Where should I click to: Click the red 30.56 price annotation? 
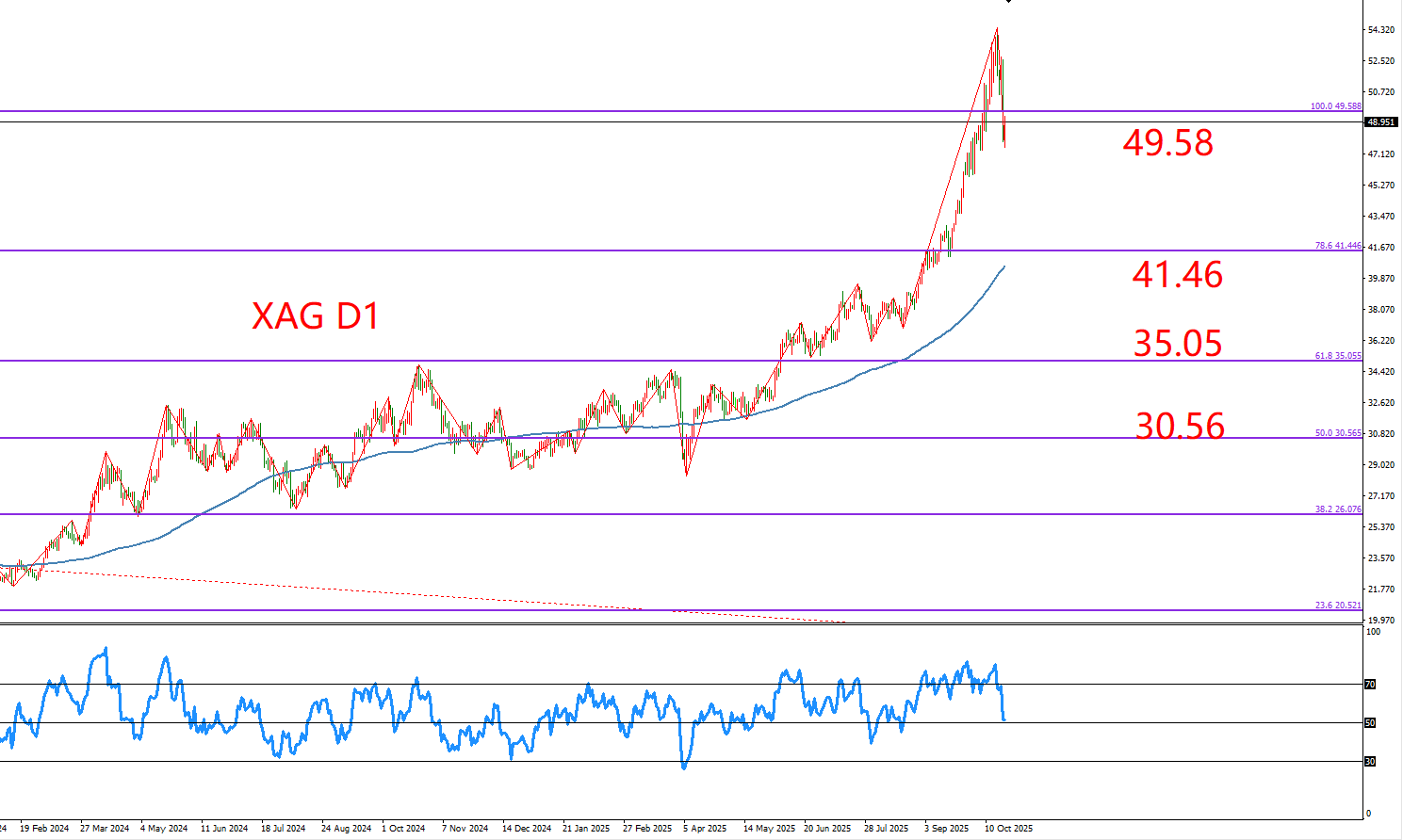[1180, 427]
